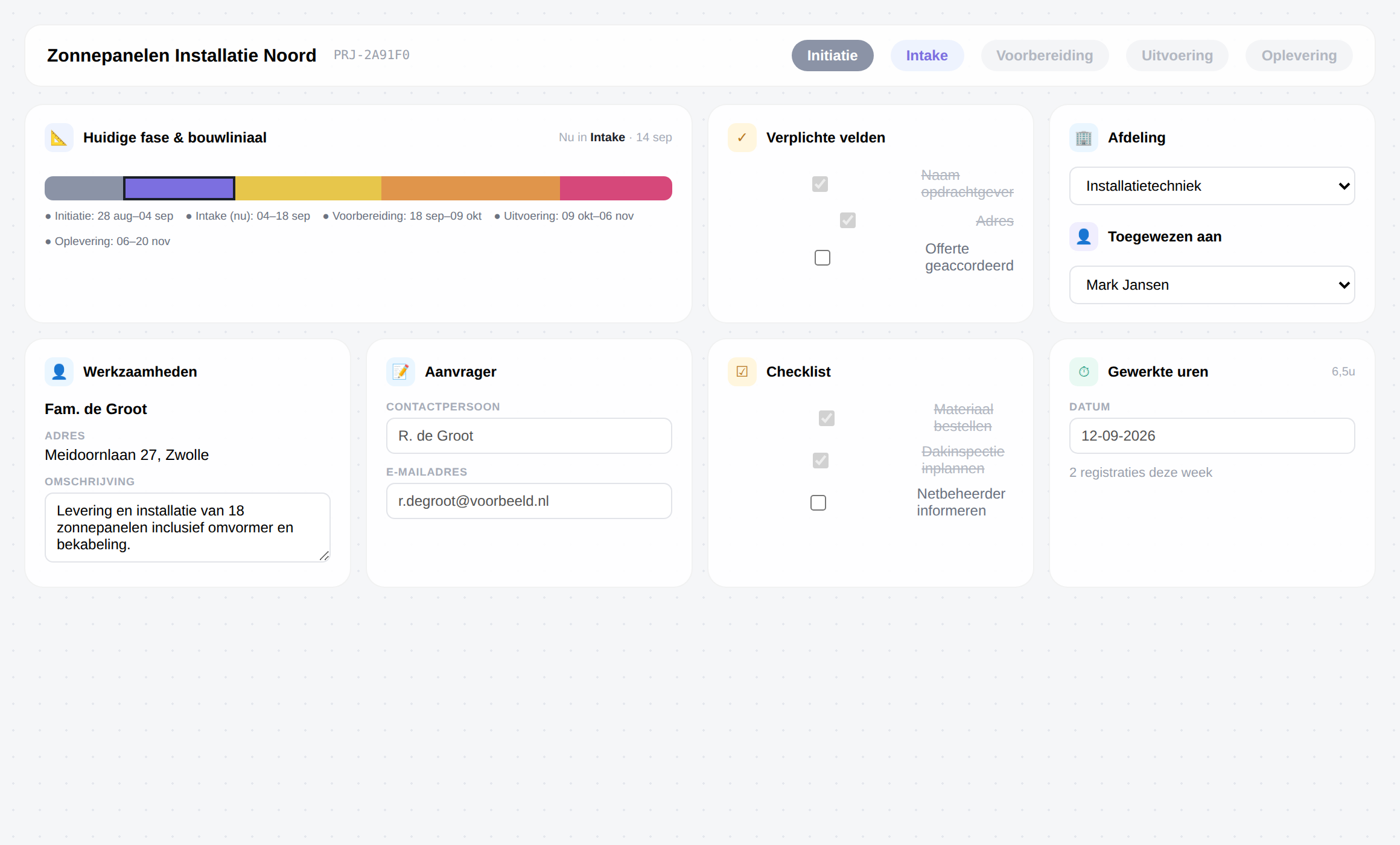Click the orange Uitvoering timeline segment

coord(471,188)
